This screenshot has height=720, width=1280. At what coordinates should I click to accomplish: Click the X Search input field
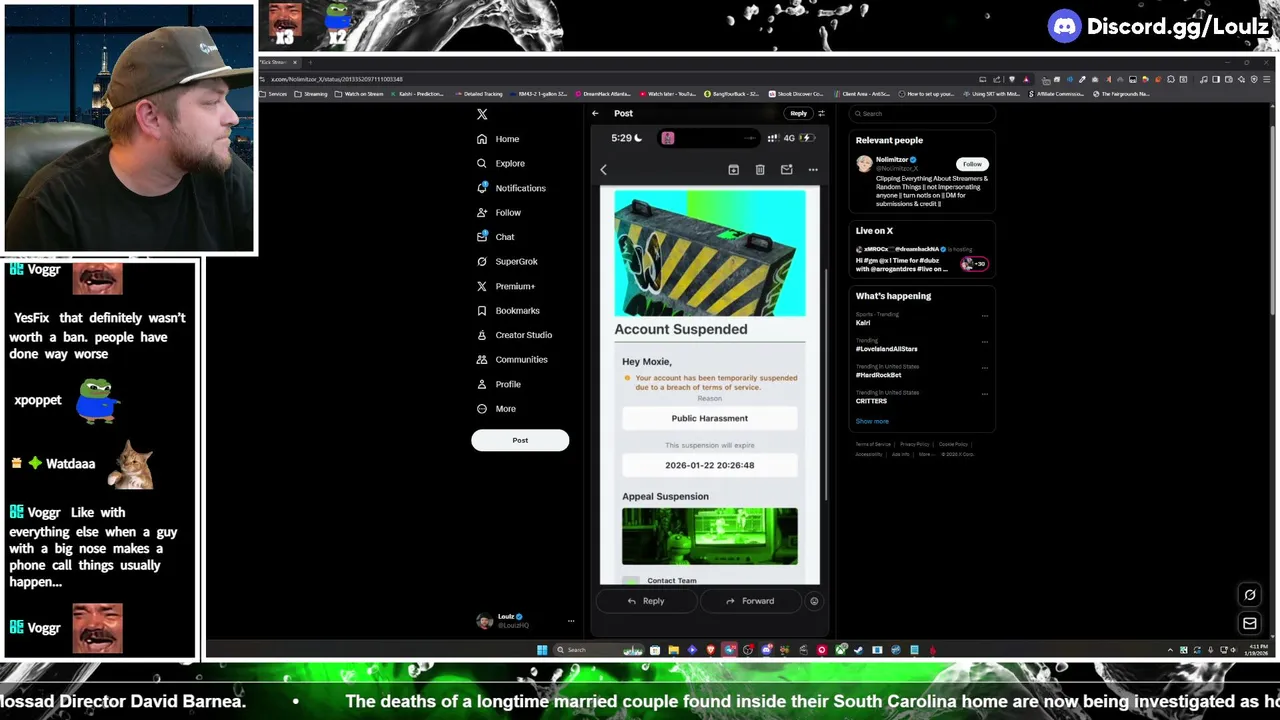(x=922, y=113)
